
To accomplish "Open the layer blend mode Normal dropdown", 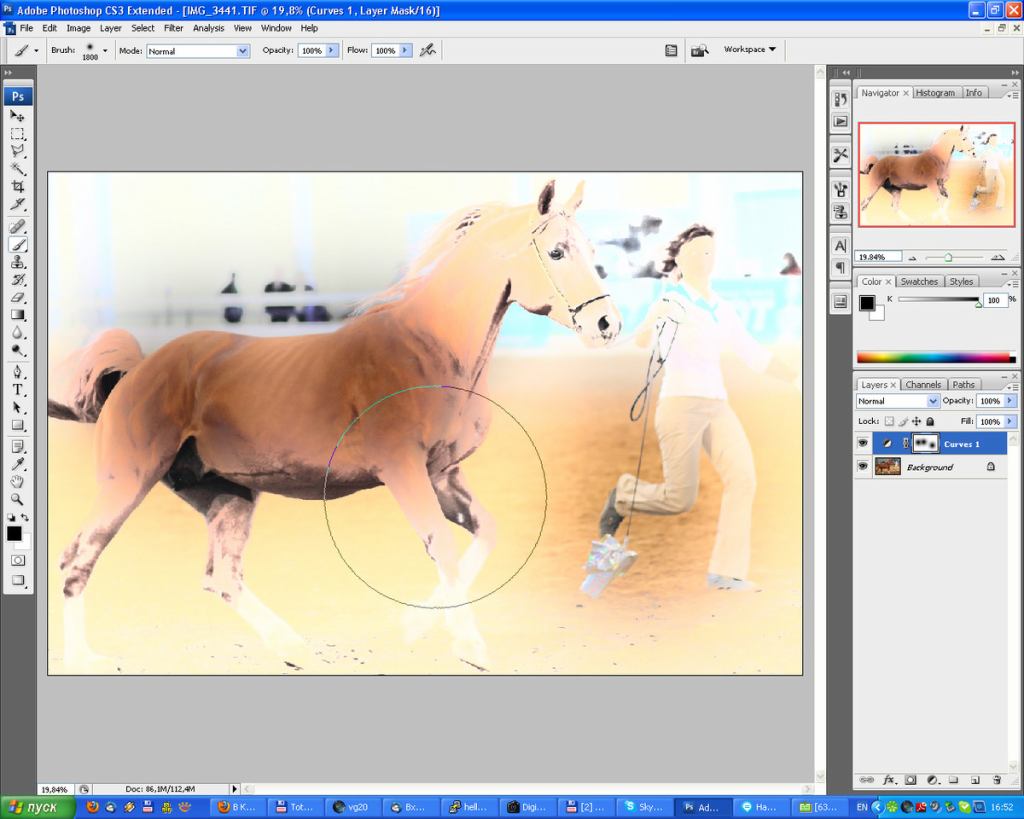I will (897, 401).
